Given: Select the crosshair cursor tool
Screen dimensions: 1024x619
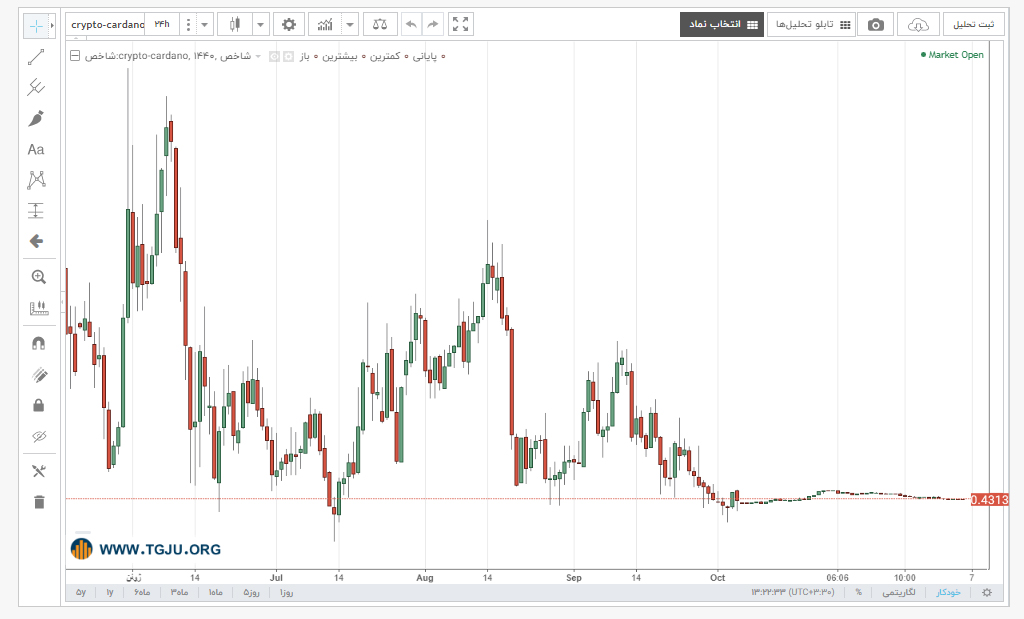Looking at the screenshot, I should click(x=36, y=25).
